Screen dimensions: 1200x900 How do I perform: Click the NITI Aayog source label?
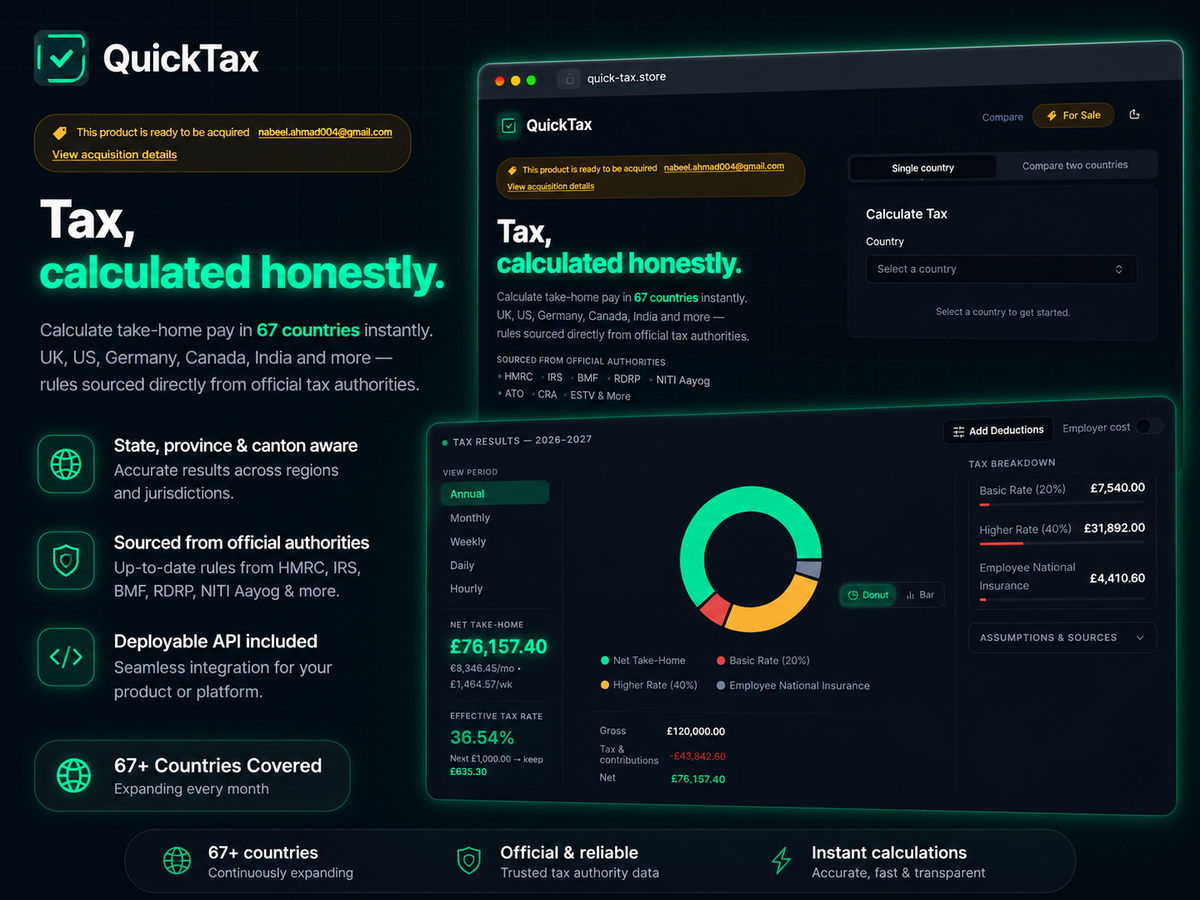point(682,380)
